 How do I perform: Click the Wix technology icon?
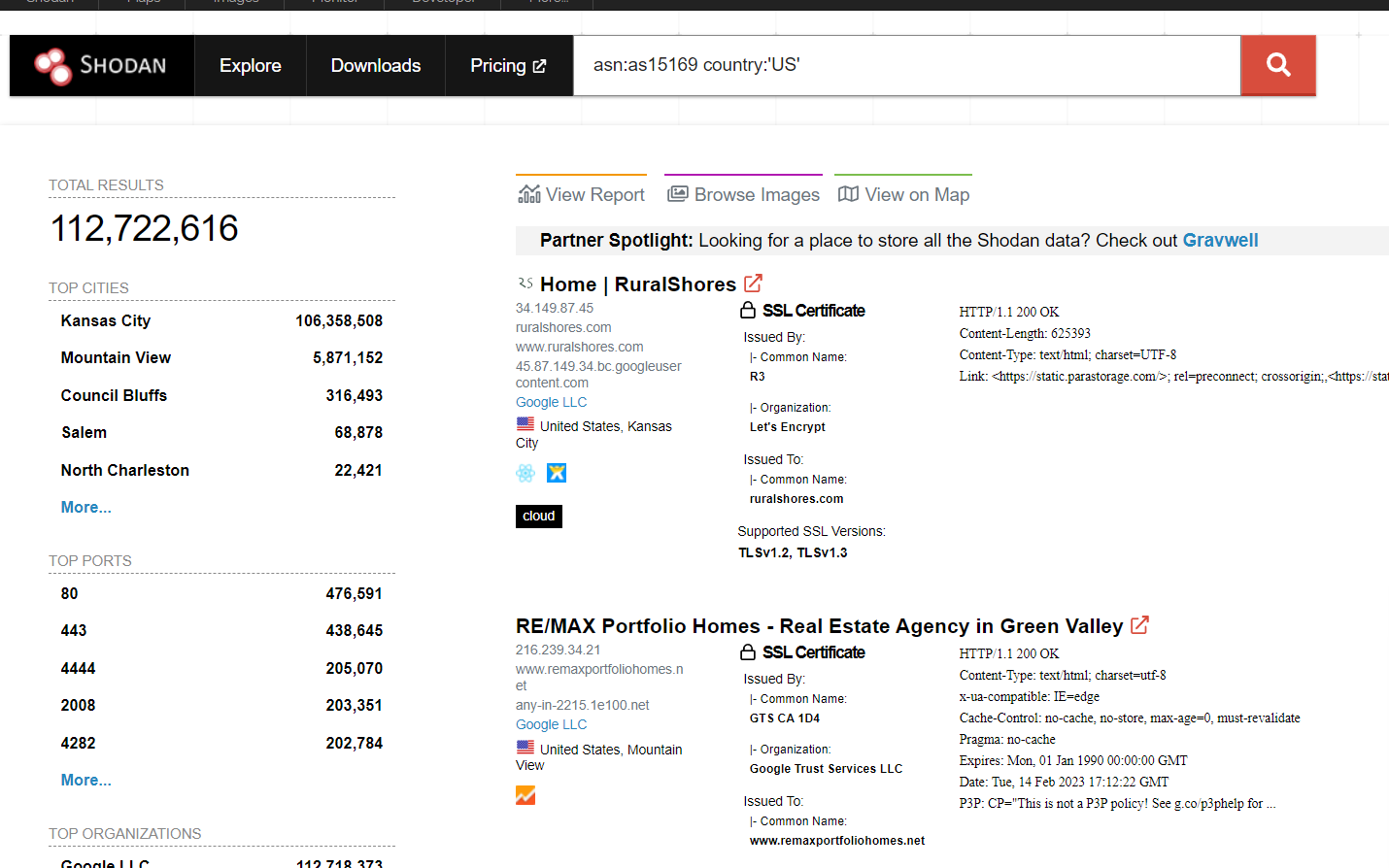click(557, 473)
